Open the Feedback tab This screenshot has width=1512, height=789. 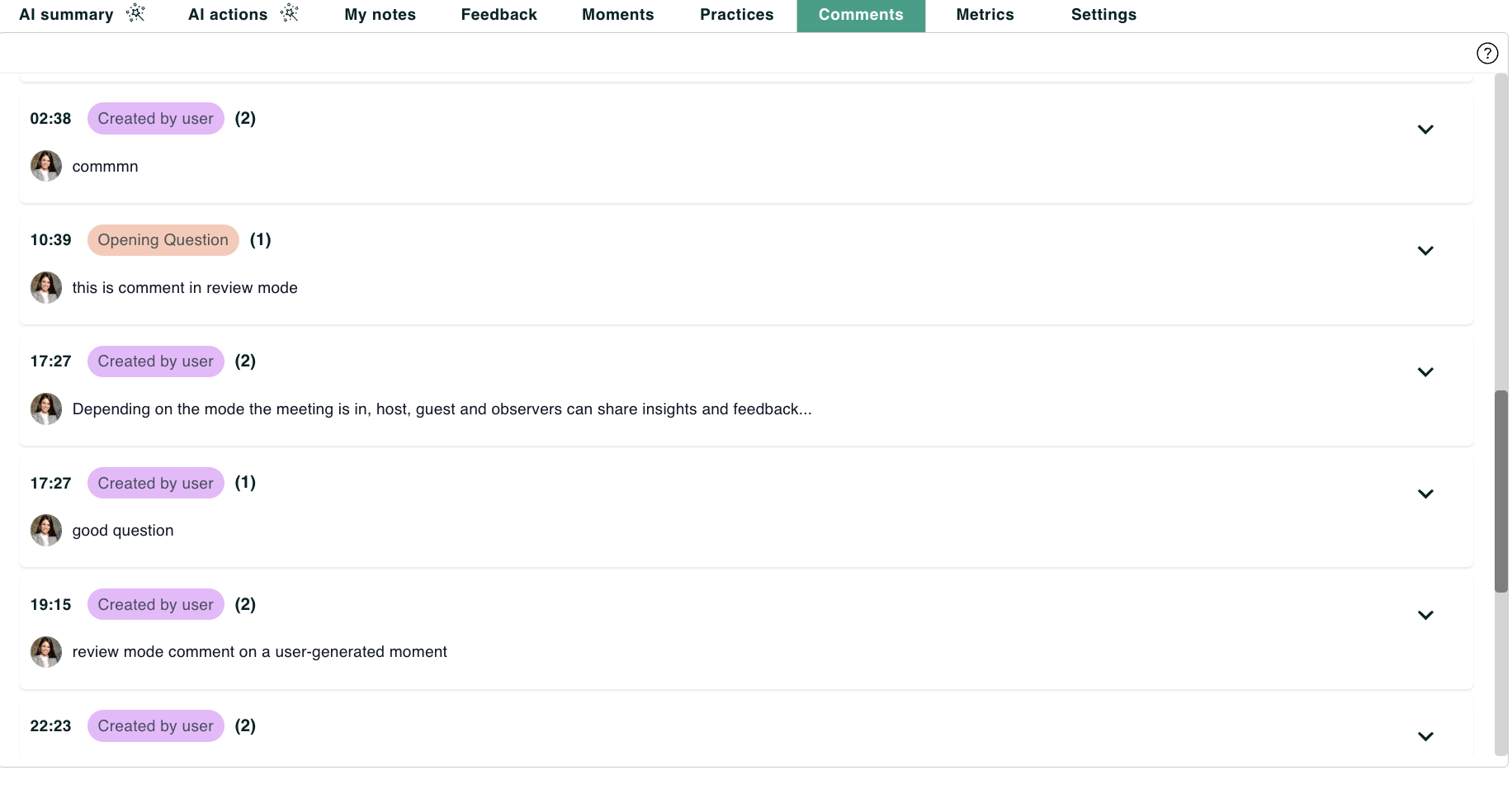[498, 14]
